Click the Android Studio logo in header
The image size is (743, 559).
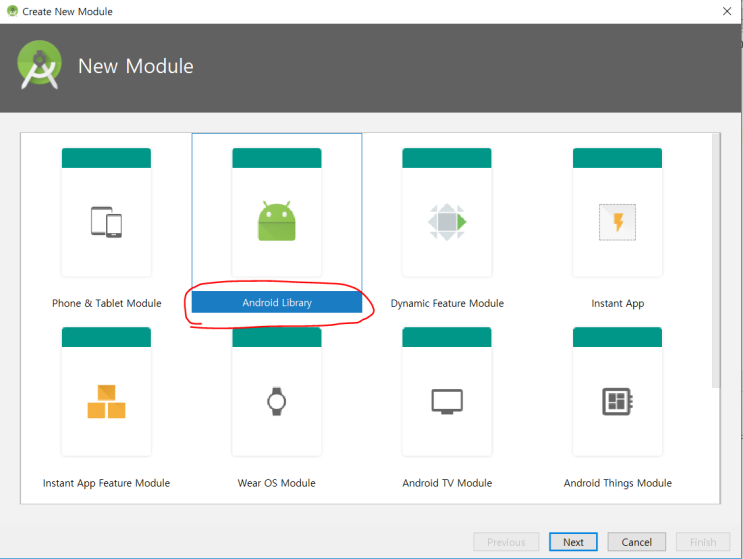tap(39, 65)
